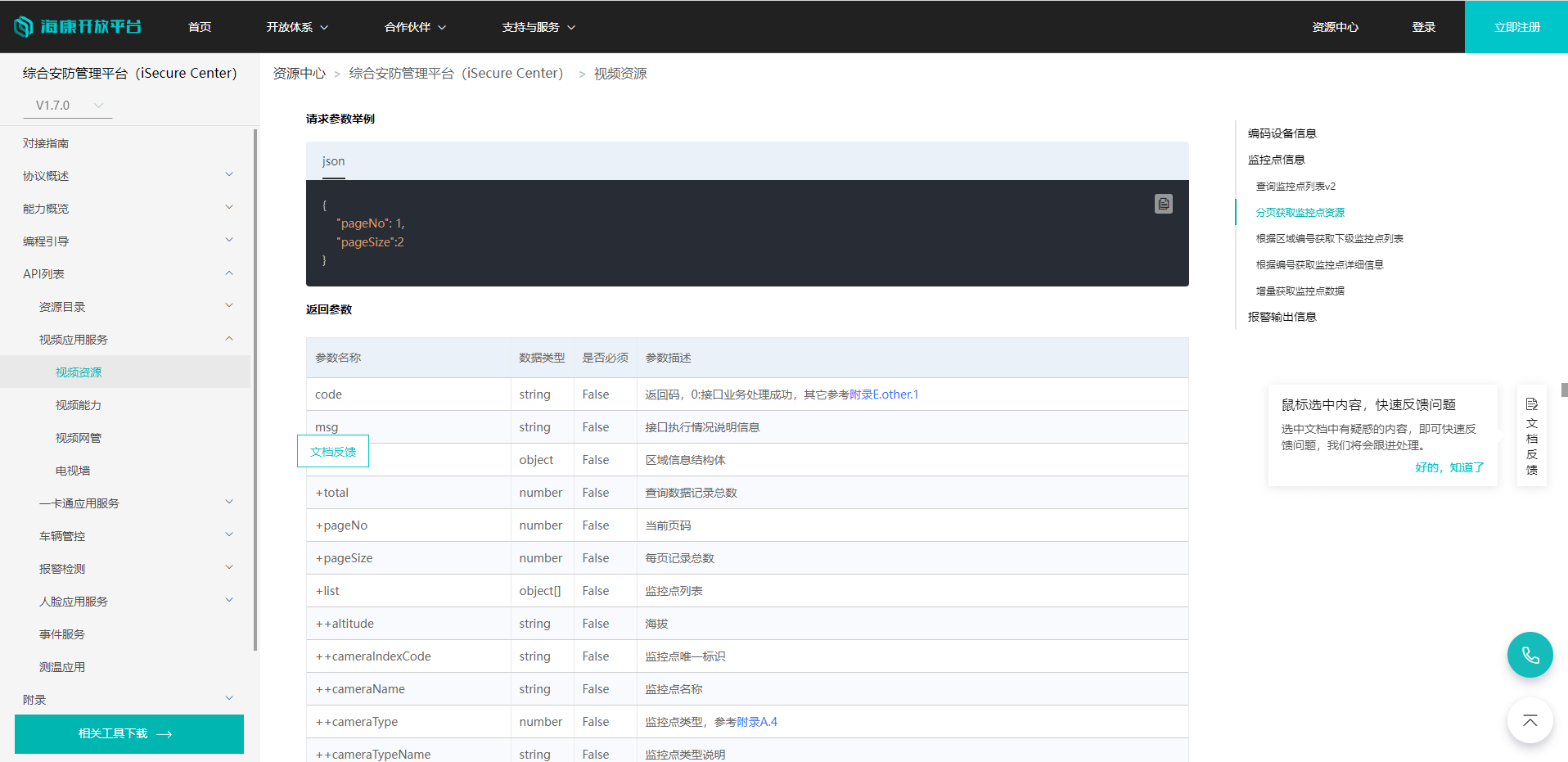Image resolution: width=1568 pixels, height=762 pixels.
Task: Go to 首页 in top navigation
Action: 200,27
